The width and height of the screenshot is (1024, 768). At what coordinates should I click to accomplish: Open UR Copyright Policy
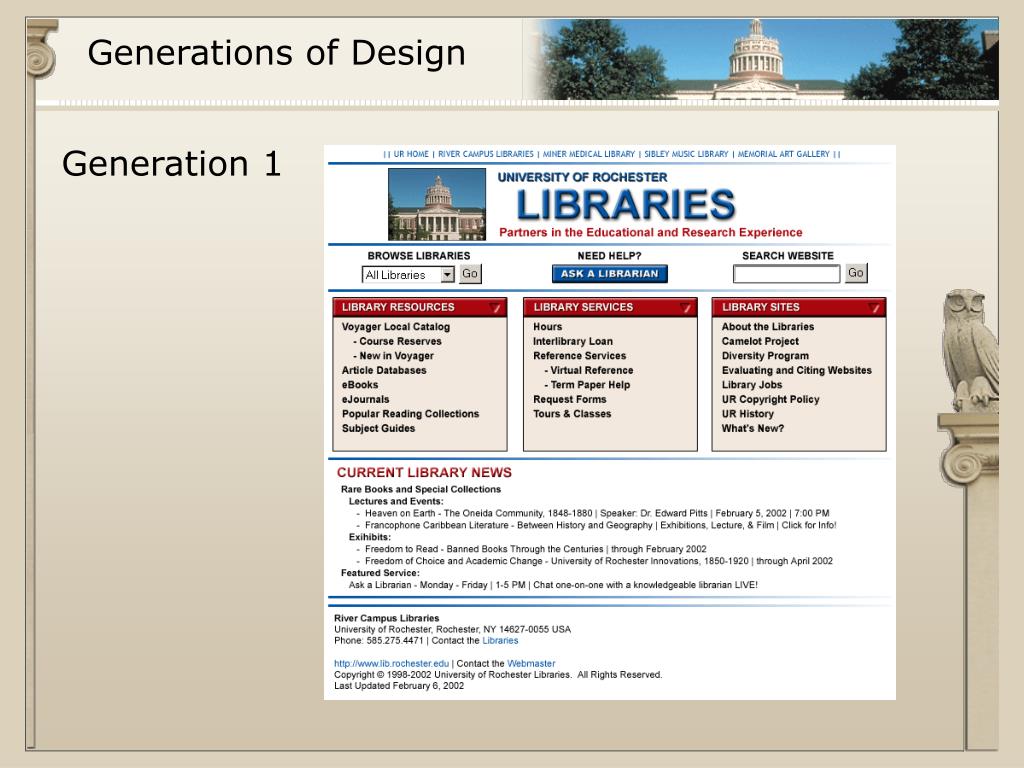(770, 399)
